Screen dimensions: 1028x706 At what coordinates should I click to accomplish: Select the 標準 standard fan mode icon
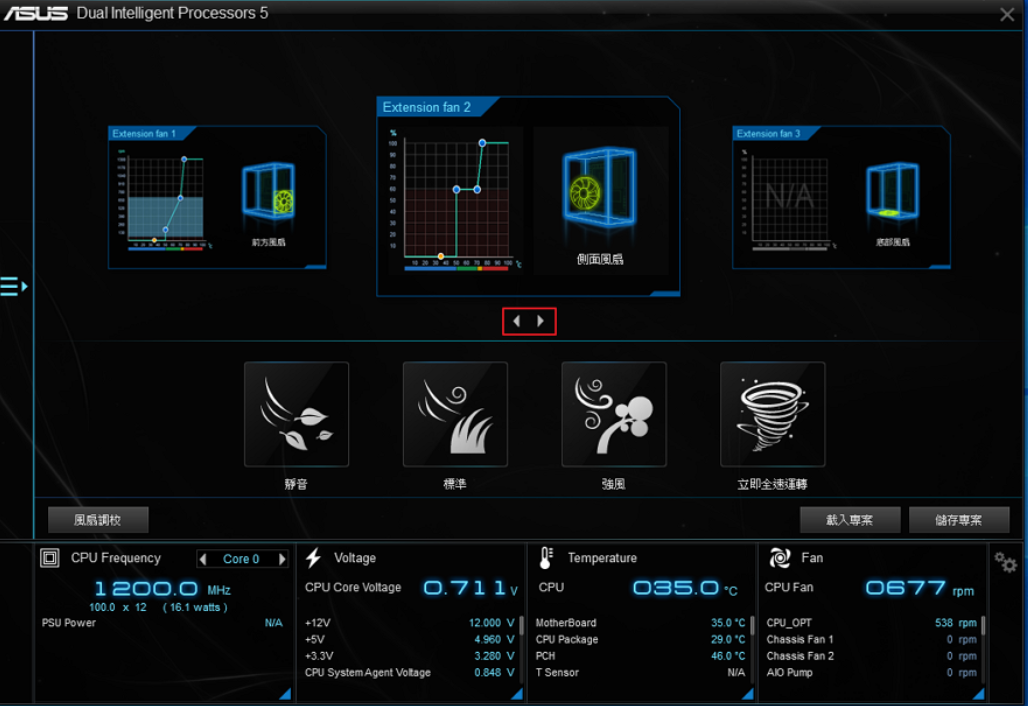(x=455, y=414)
